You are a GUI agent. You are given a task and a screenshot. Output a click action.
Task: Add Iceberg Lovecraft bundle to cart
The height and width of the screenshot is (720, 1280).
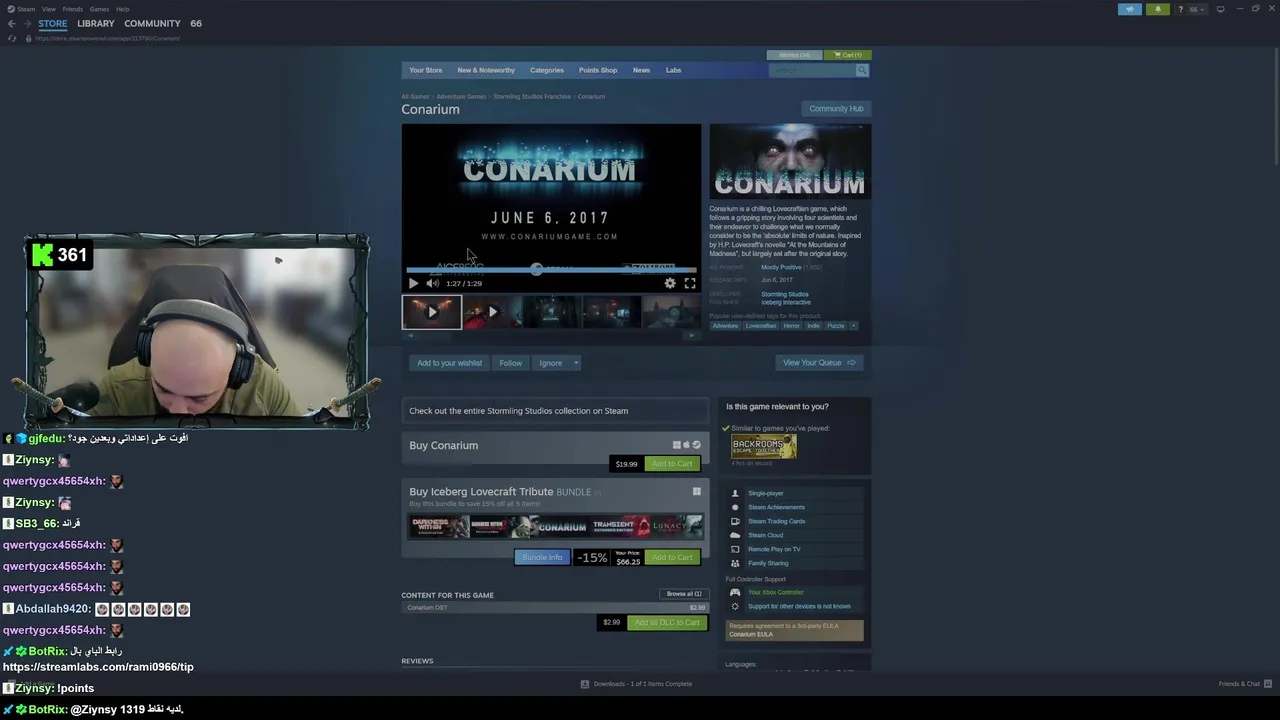tap(672, 557)
